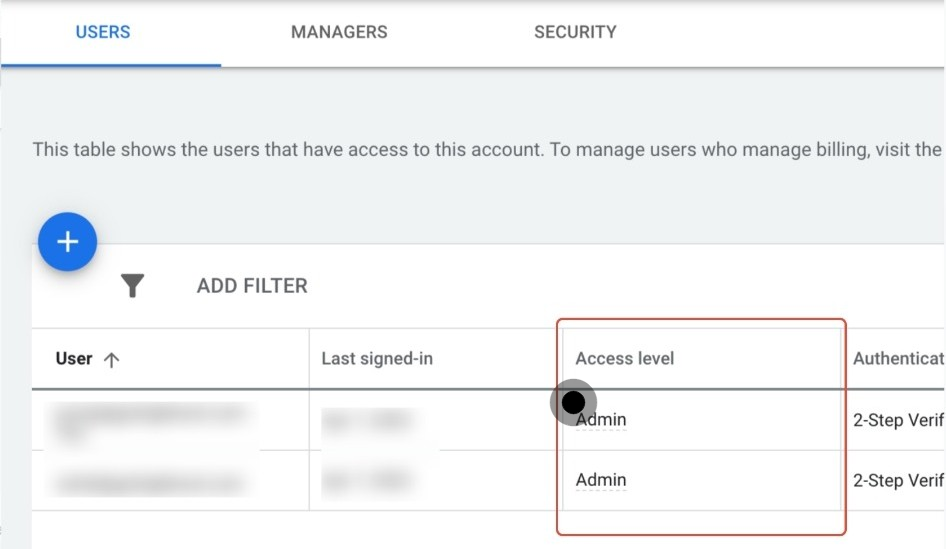The width and height of the screenshot is (946, 549).
Task: Click second row's 2-Step Verification cell
Action: point(897,481)
